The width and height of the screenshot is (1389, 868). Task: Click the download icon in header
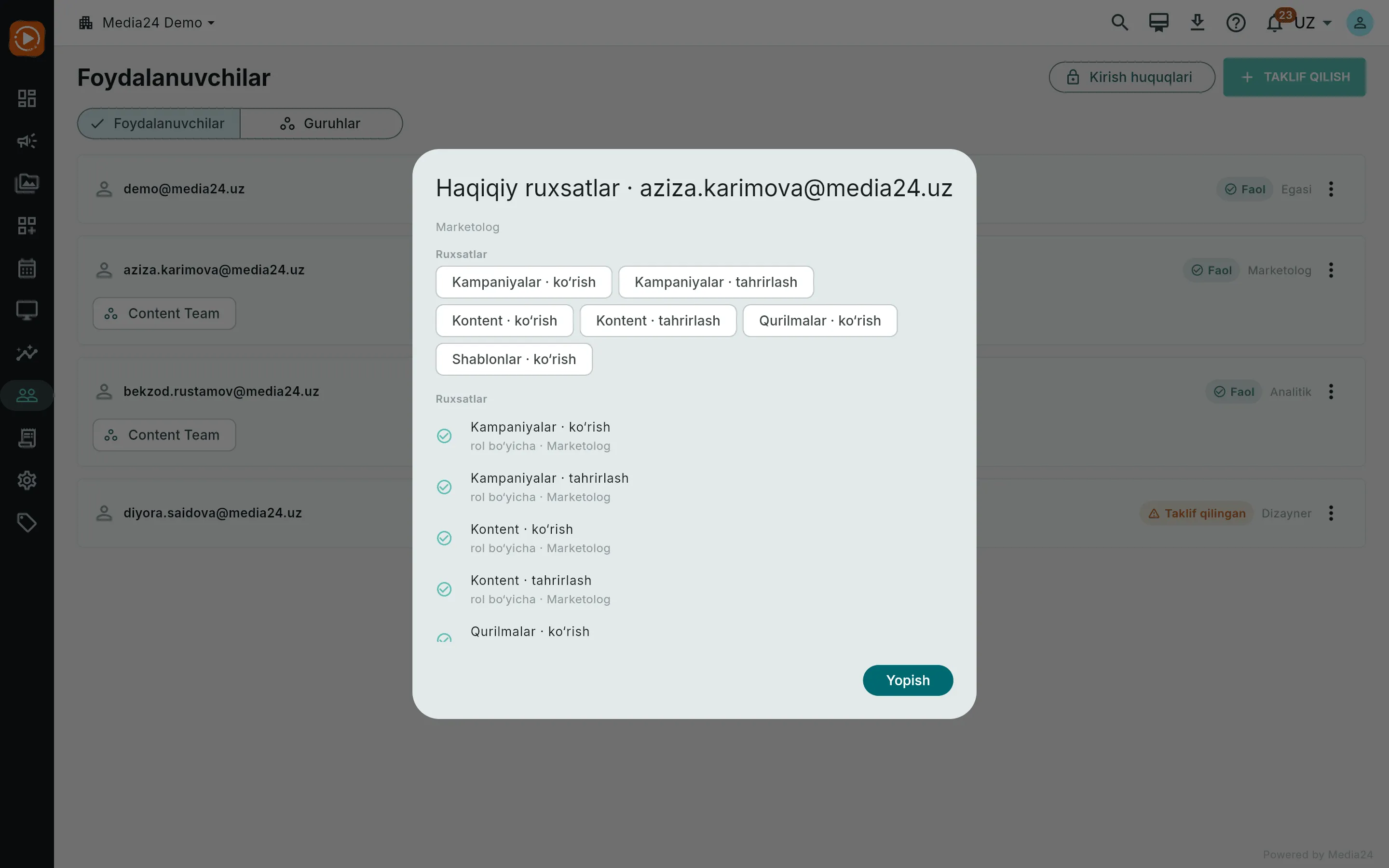click(1198, 23)
